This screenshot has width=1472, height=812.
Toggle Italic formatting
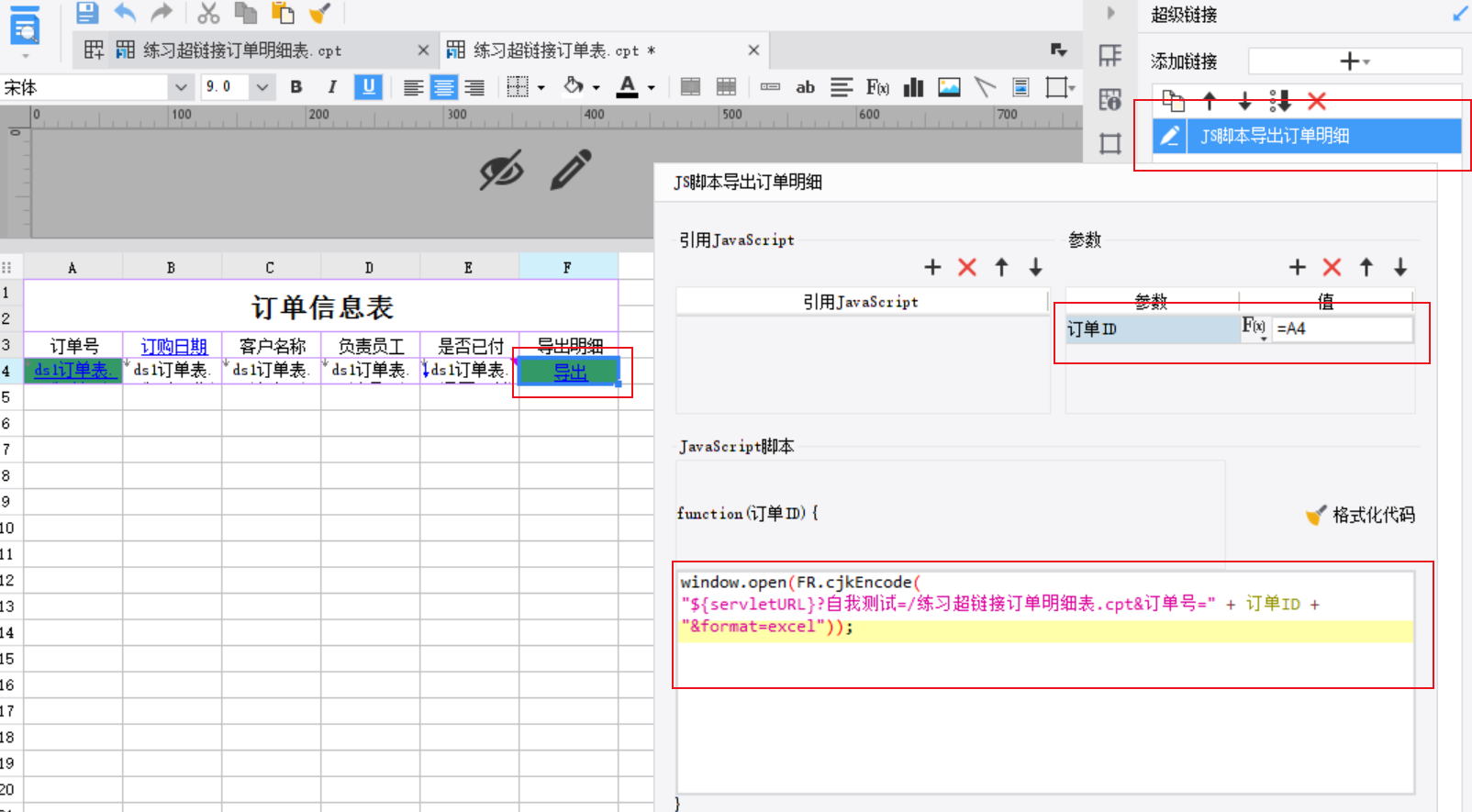331,87
